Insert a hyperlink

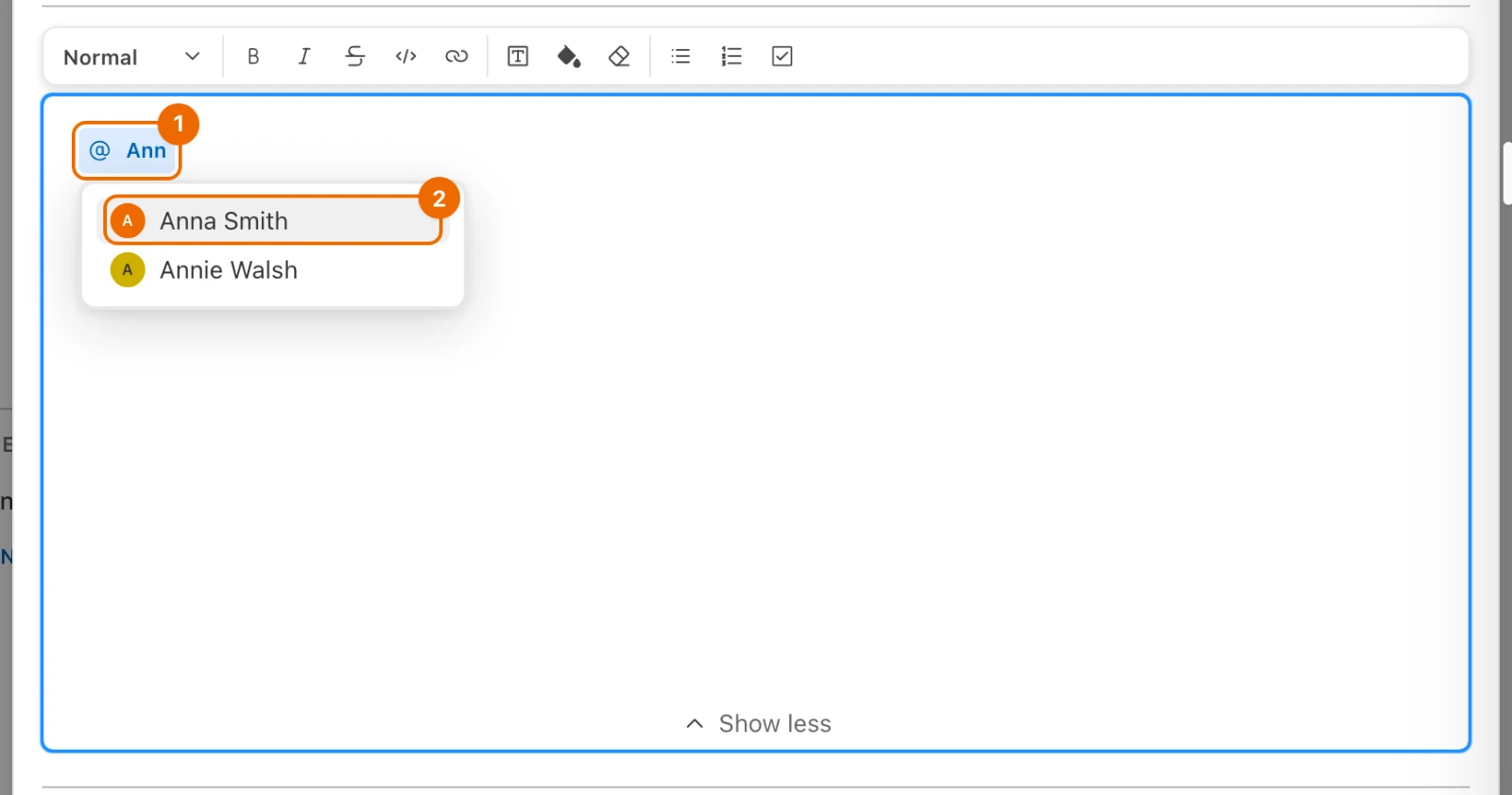point(456,57)
